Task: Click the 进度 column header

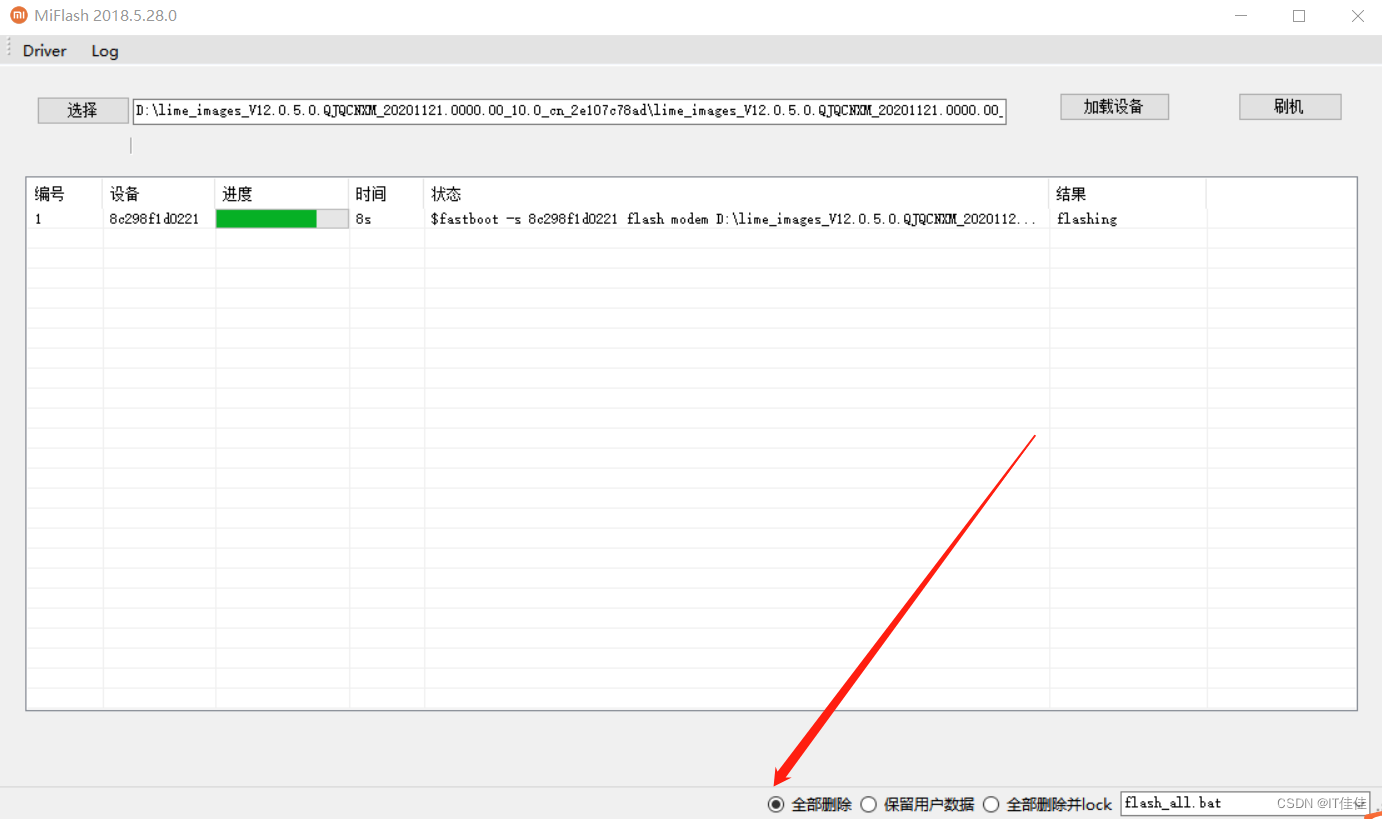Action: pyautogui.click(x=282, y=194)
